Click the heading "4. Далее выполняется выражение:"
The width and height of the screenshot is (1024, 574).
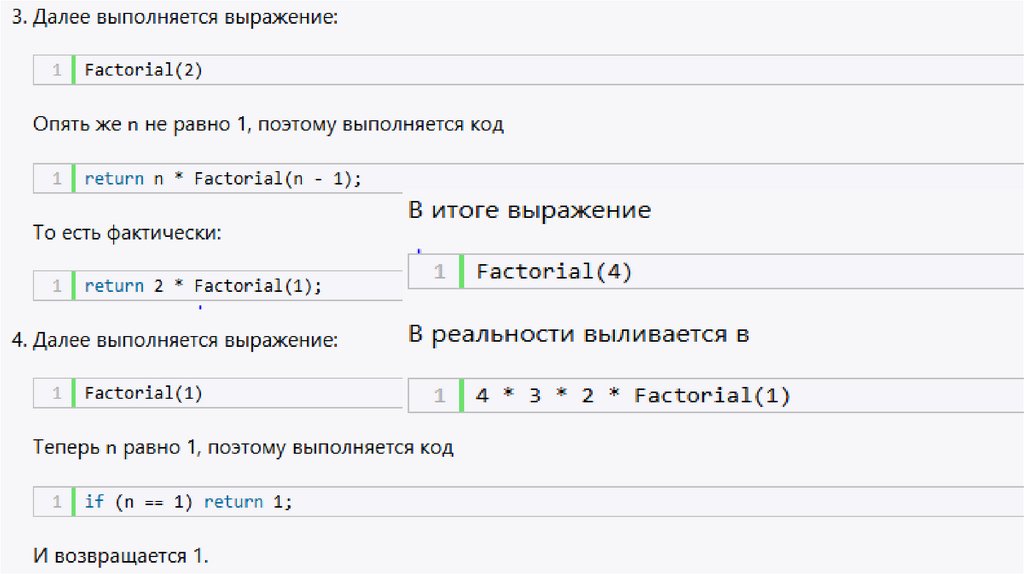(176, 340)
